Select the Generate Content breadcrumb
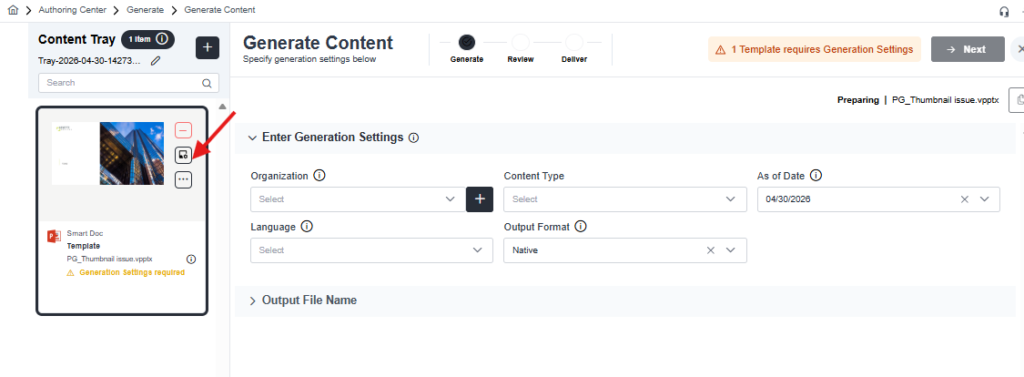 click(x=219, y=10)
